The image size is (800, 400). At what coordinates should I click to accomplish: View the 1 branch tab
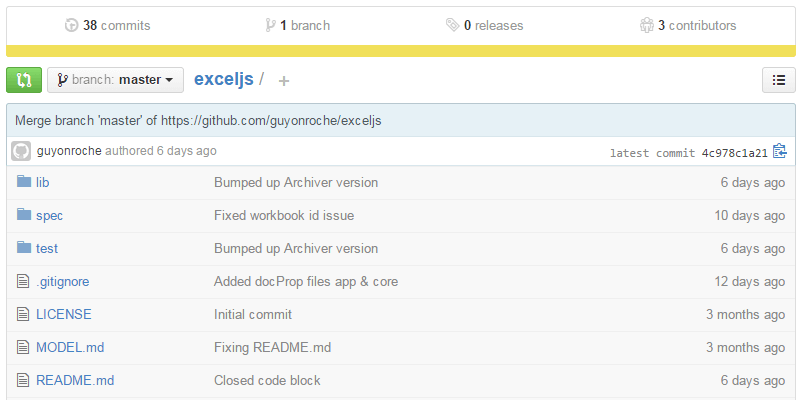(297, 25)
